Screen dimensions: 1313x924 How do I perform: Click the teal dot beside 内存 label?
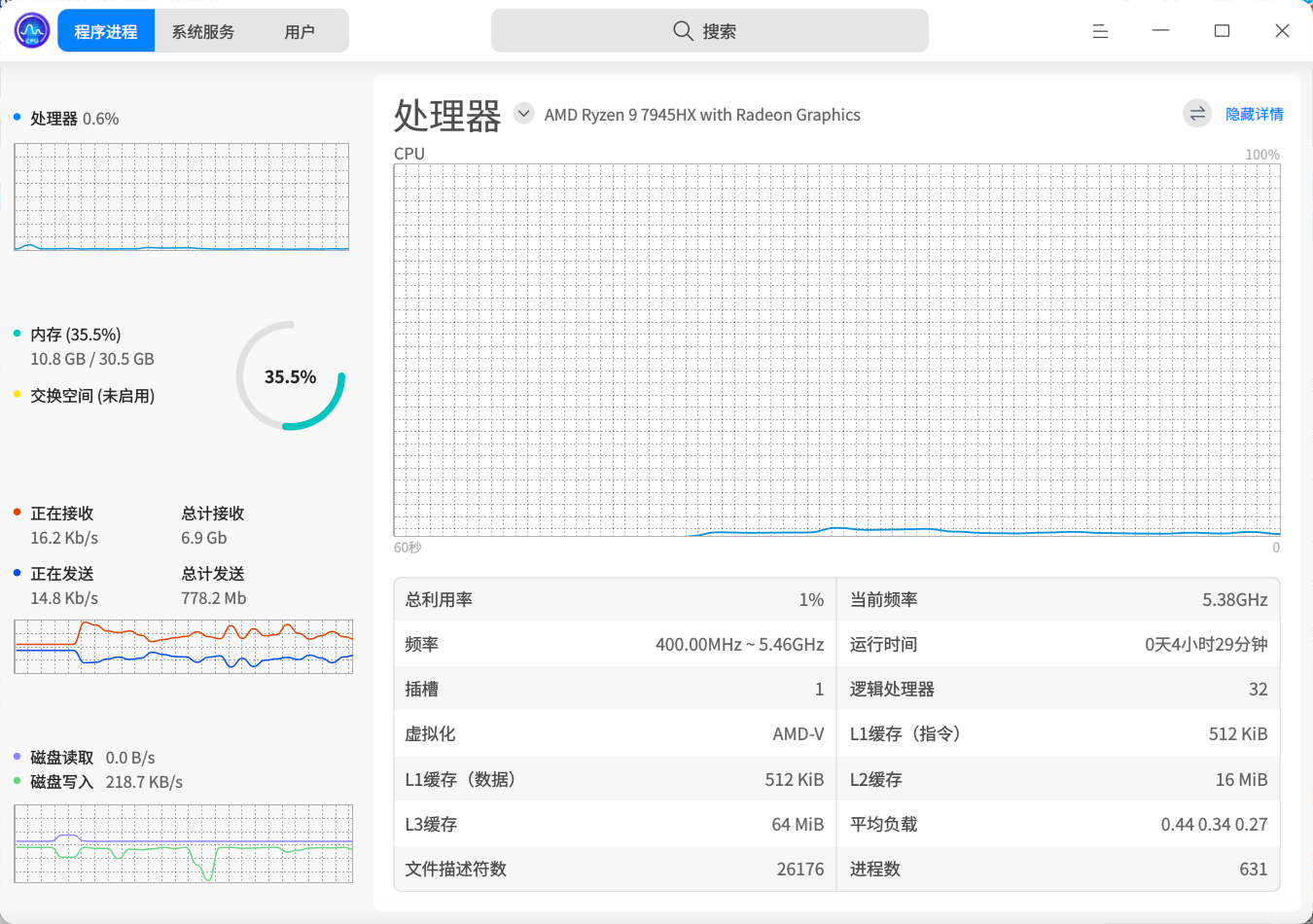point(18,334)
